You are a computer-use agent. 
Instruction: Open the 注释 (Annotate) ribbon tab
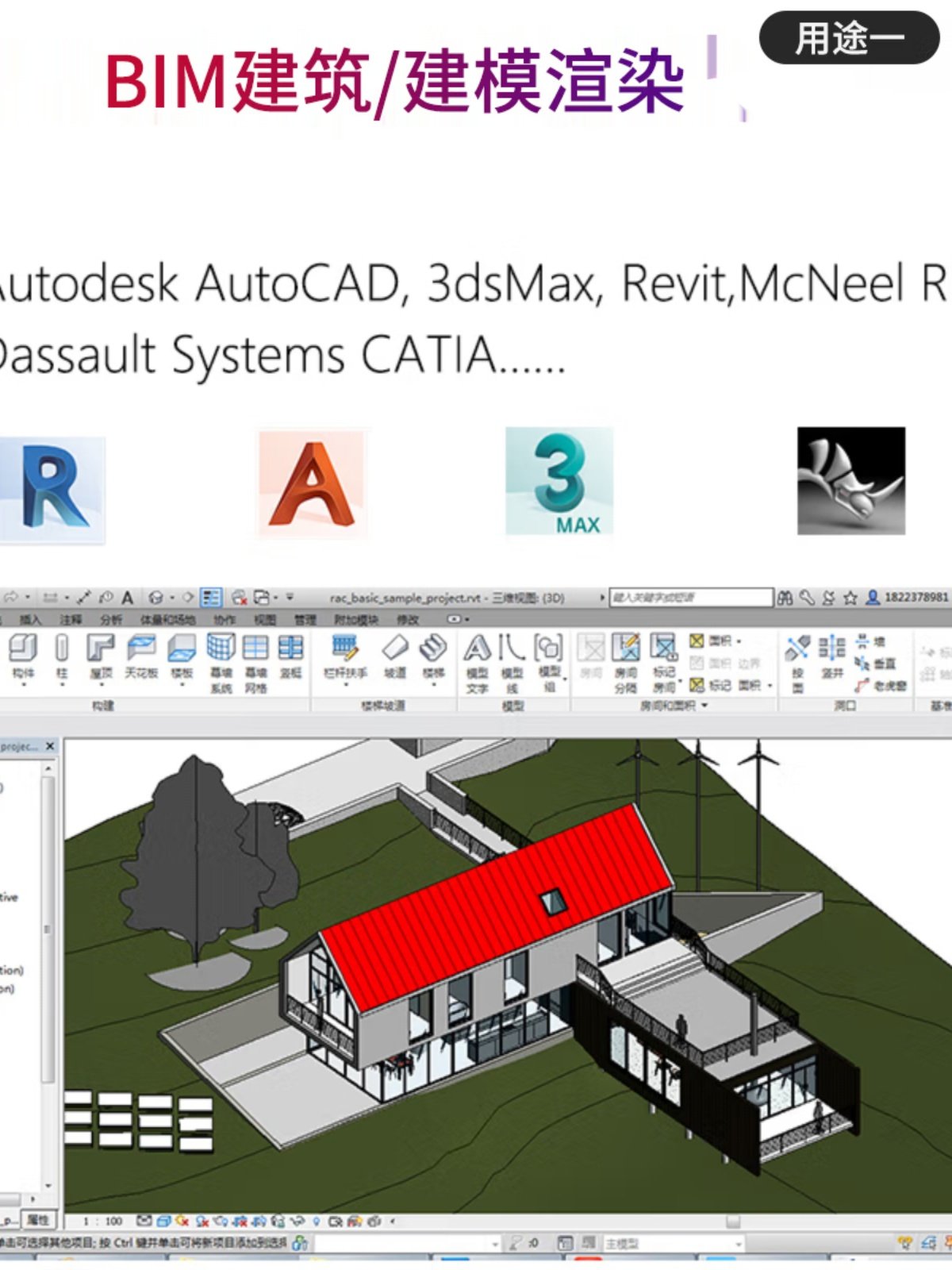click(x=71, y=619)
